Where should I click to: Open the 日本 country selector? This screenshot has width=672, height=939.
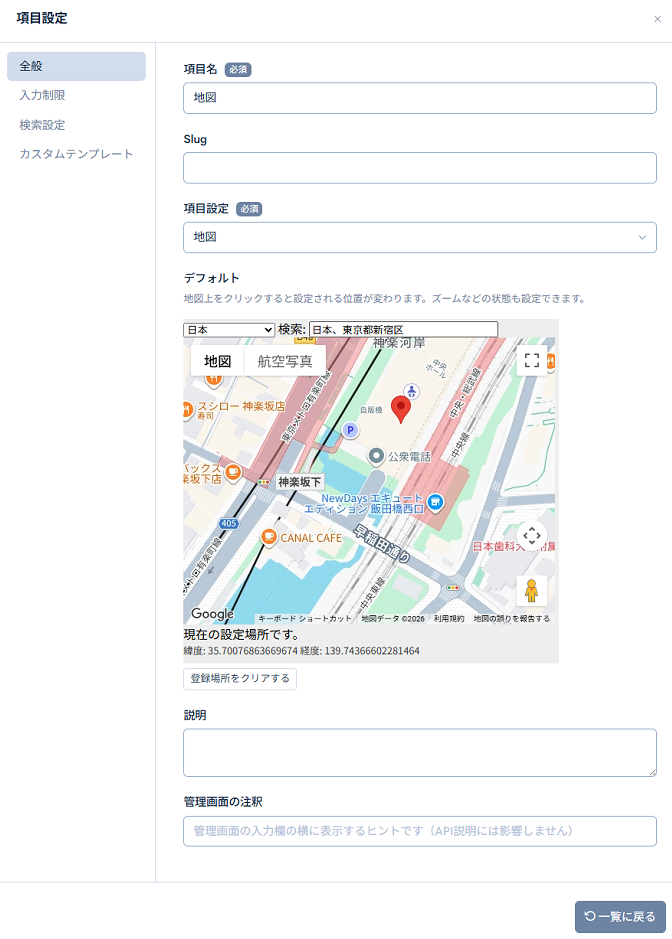pyautogui.click(x=229, y=329)
